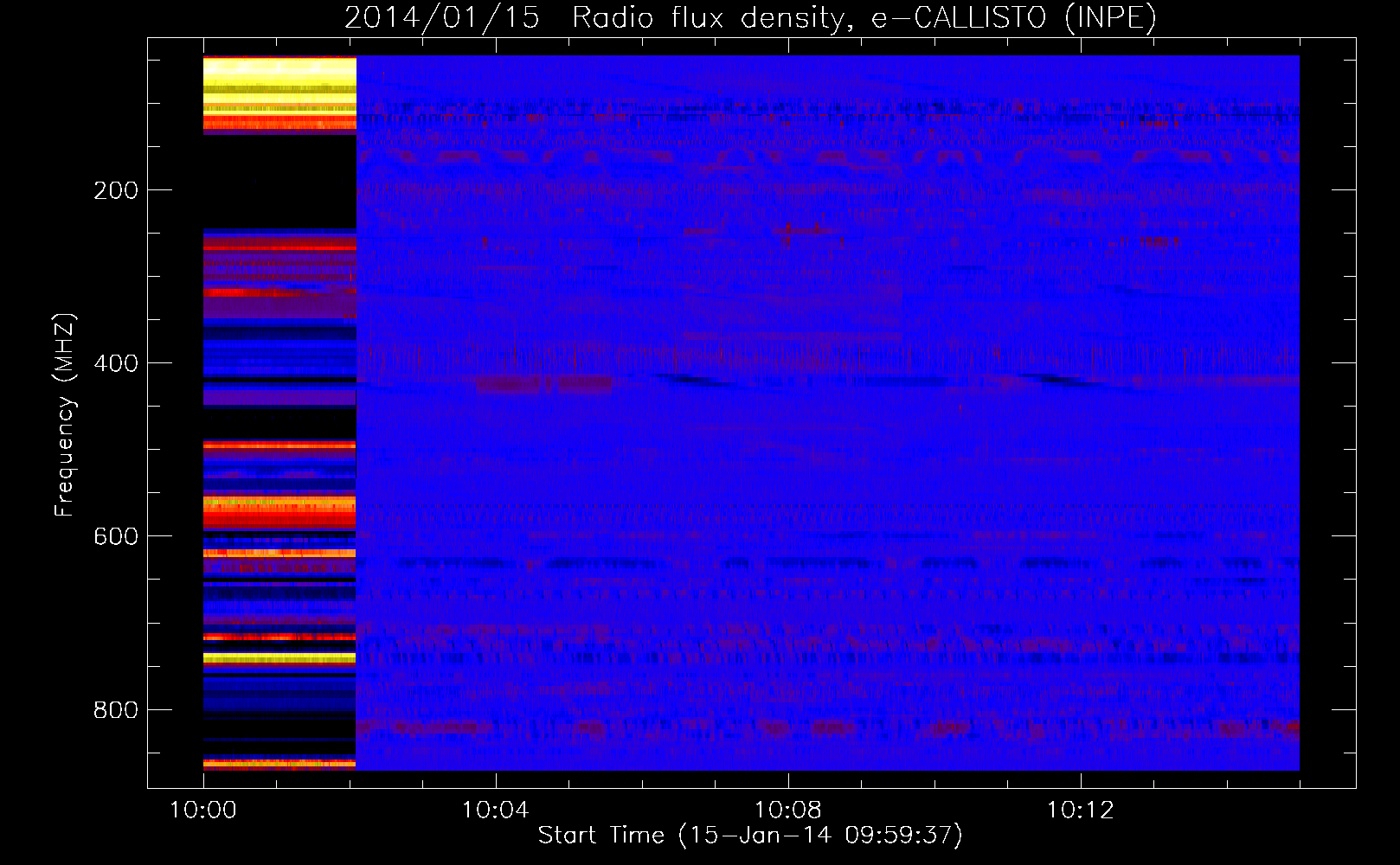Click the 600 frequency tick label

pyautogui.click(x=116, y=536)
